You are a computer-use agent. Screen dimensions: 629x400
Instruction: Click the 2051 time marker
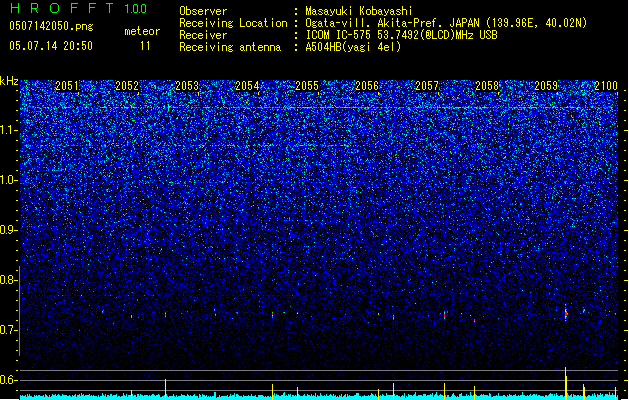tap(67, 86)
